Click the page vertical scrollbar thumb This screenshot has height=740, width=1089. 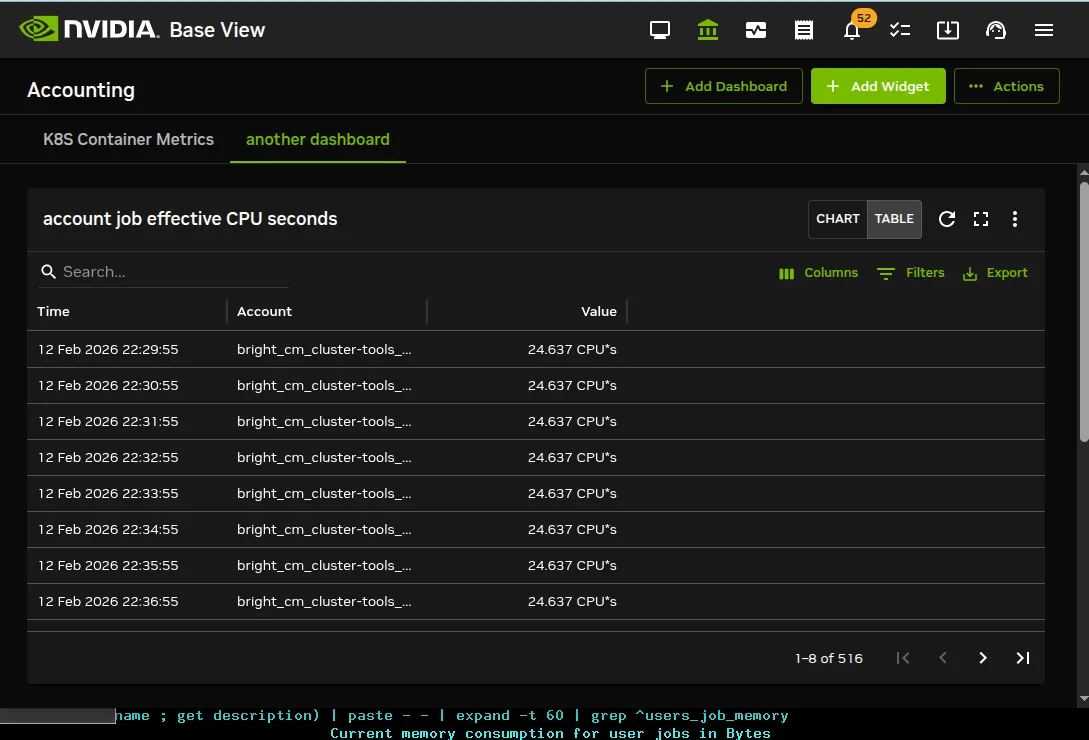(1083, 311)
